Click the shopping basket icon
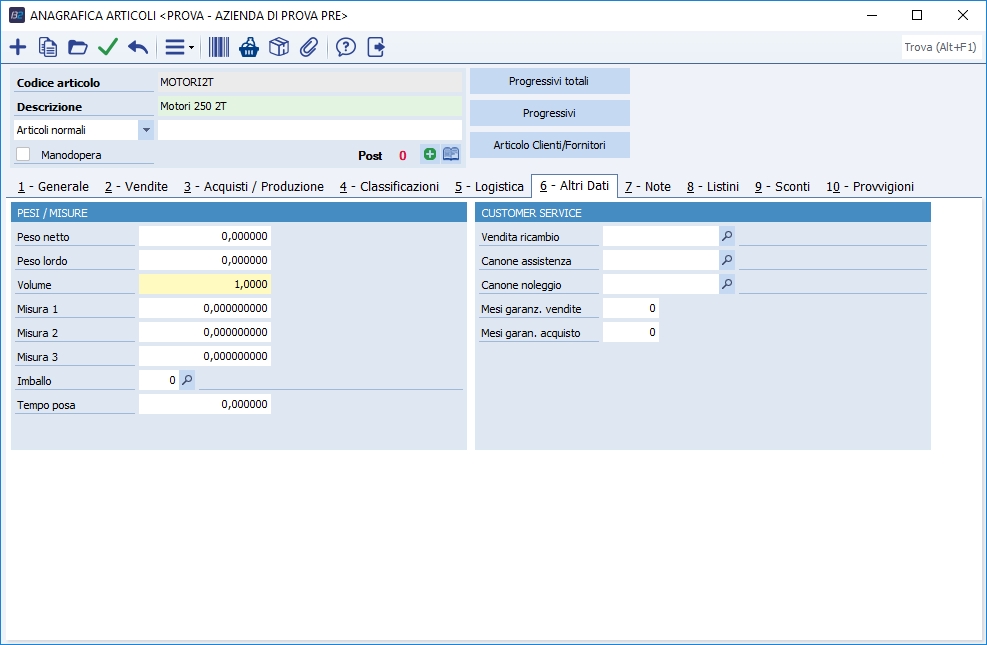The width and height of the screenshot is (987, 645). [x=249, y=47]
